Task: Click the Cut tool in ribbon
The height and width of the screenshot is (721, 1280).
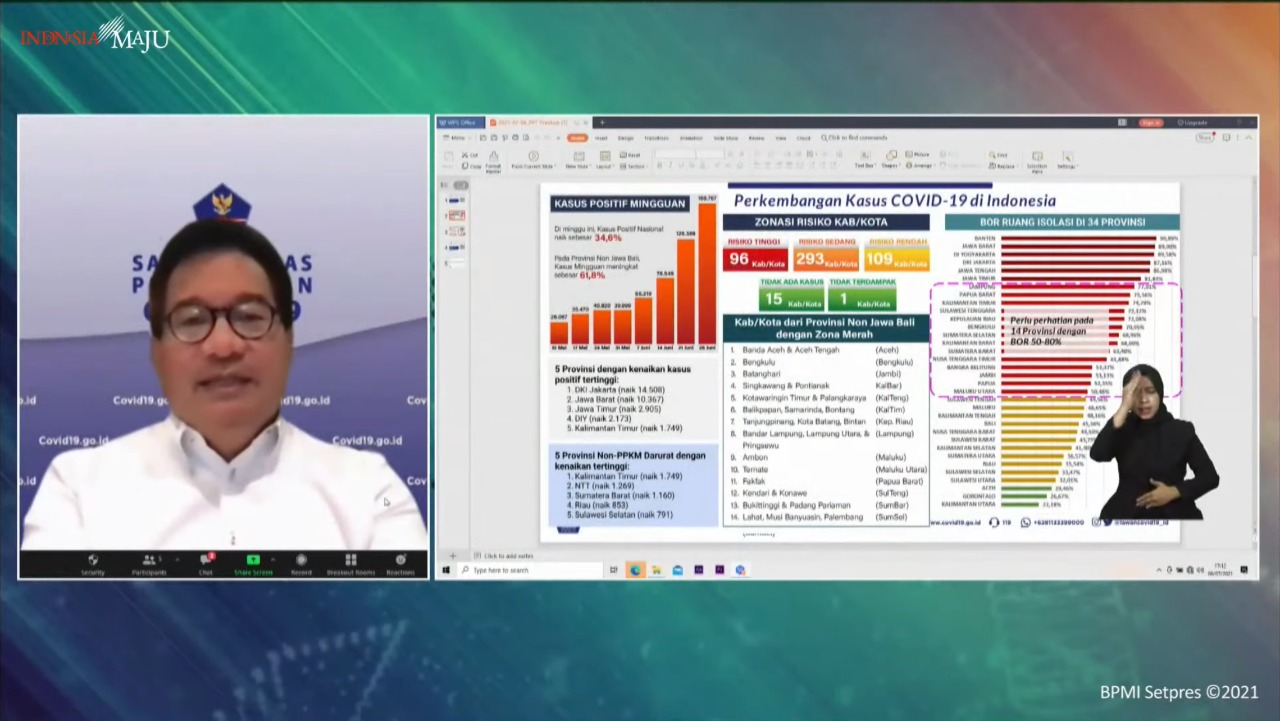Action: (470, 155)
